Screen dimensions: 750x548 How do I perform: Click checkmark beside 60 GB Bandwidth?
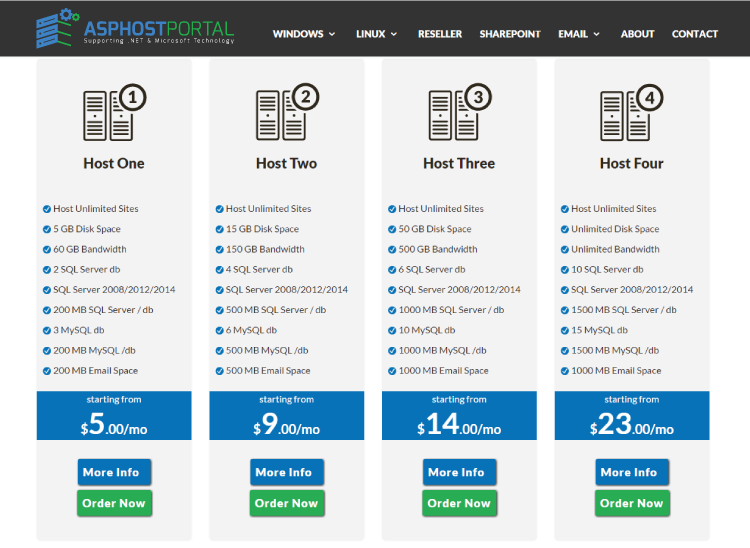(47, 250)
